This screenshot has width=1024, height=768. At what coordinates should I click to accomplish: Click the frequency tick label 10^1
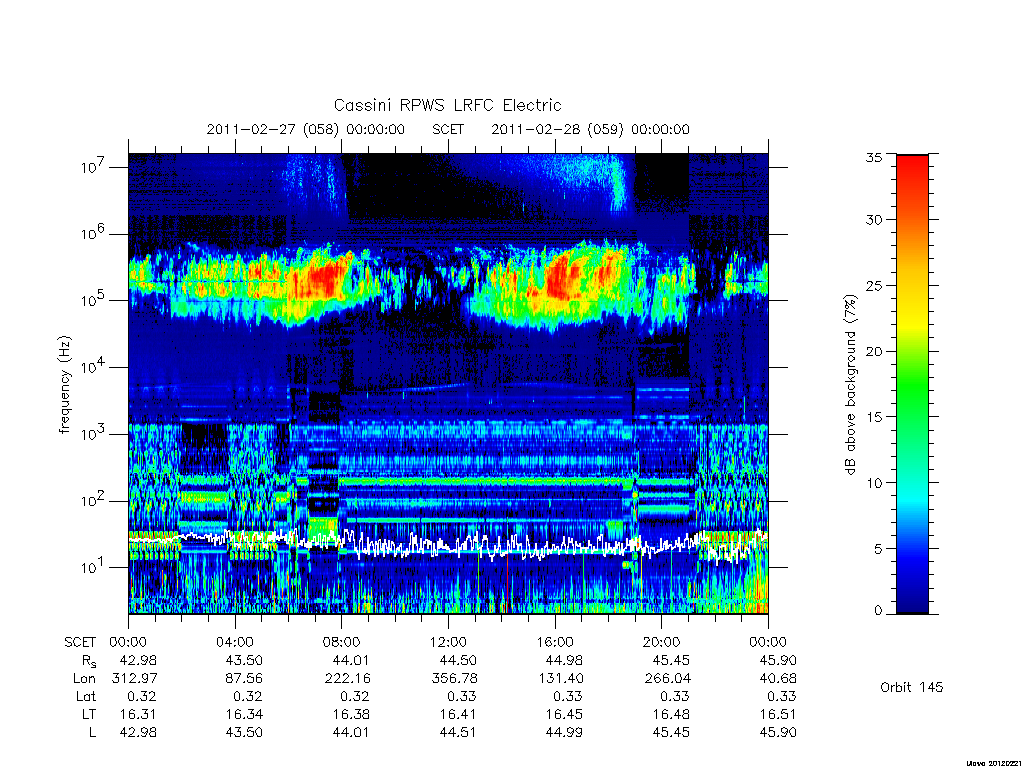(94, 567)
